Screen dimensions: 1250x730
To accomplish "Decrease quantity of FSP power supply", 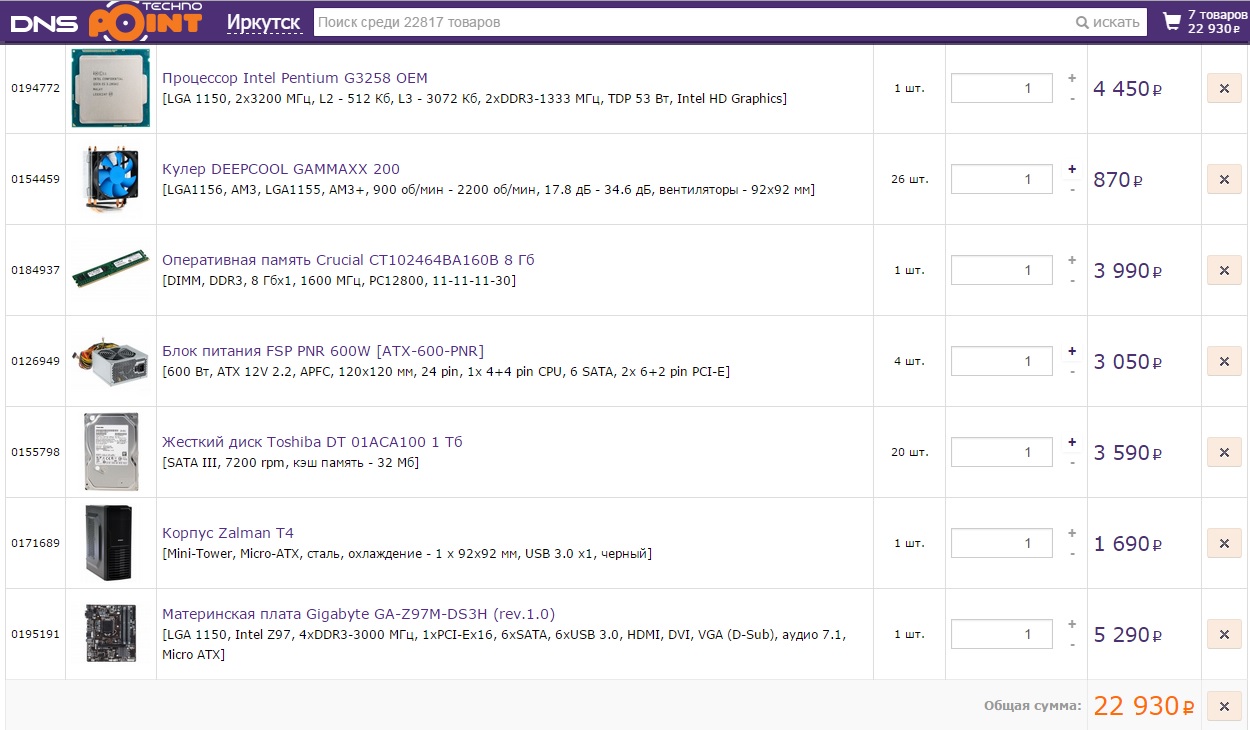I will tap(1072, 371).
